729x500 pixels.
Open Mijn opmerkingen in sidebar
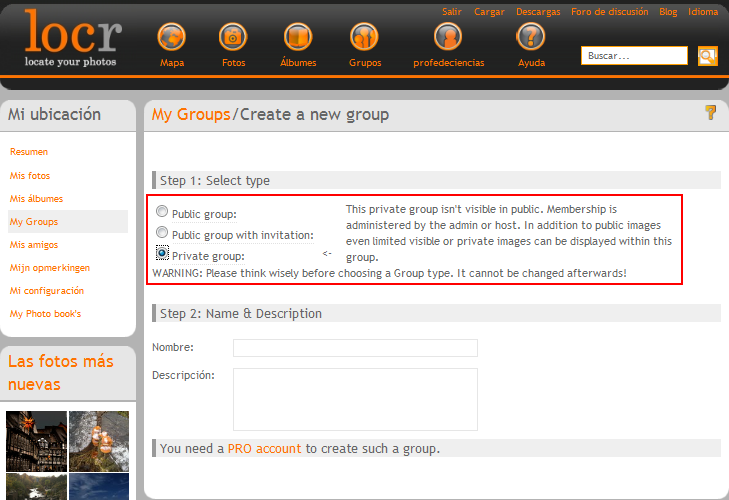[x=50, y=268]
